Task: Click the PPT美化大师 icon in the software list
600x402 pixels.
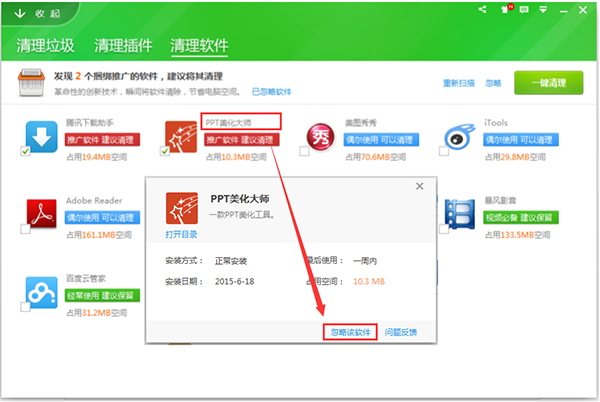Action: click(x=180, y=136)
